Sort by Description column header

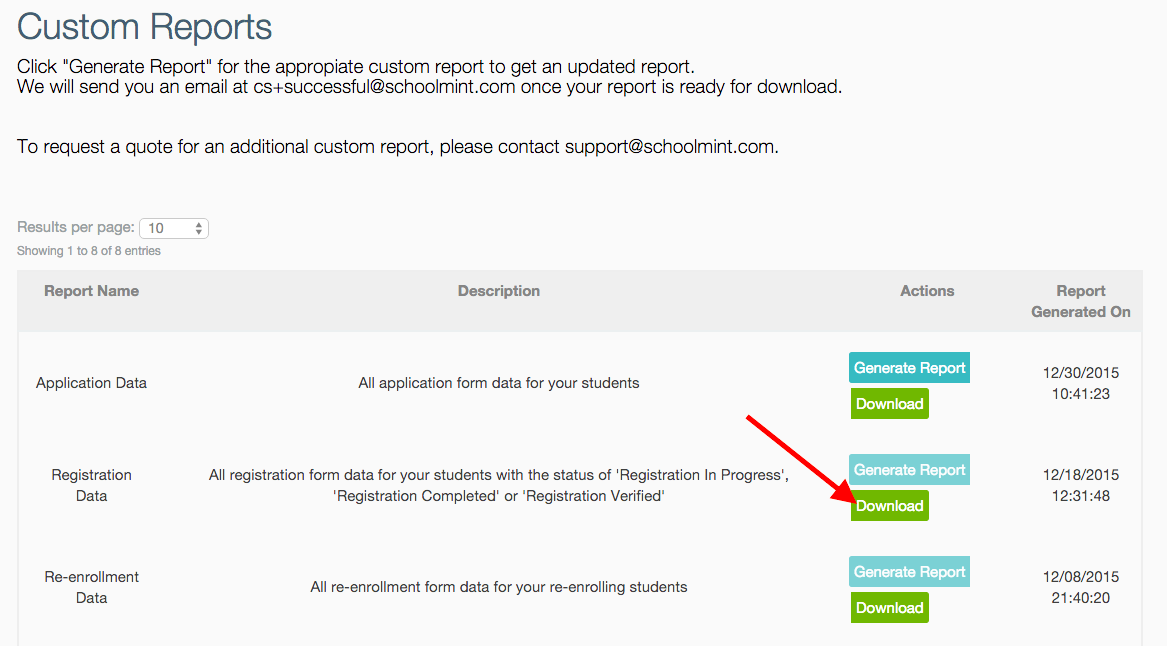pyautogui.click(x=499, y=291)
